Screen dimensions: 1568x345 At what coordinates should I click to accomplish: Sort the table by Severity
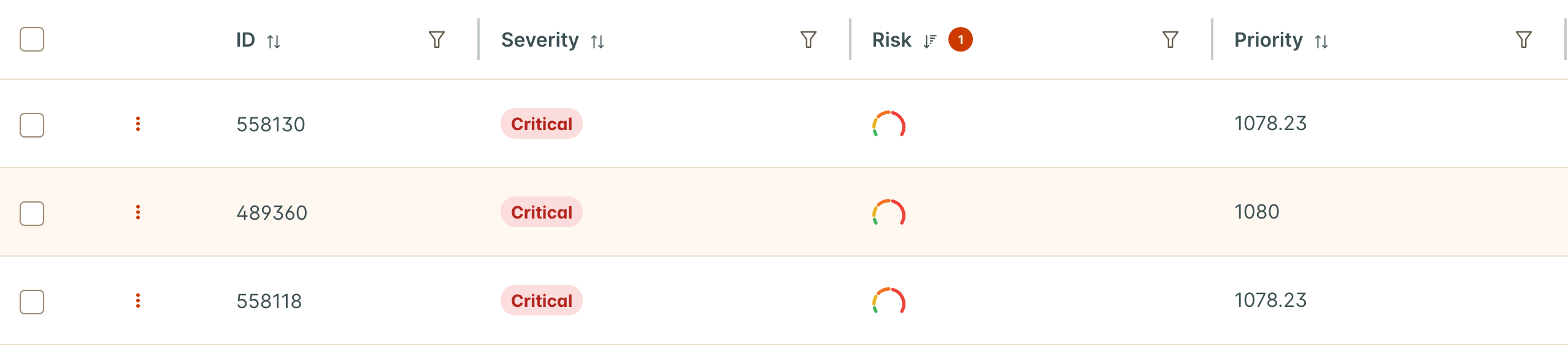pyautogui.click(x=598, y=41)
